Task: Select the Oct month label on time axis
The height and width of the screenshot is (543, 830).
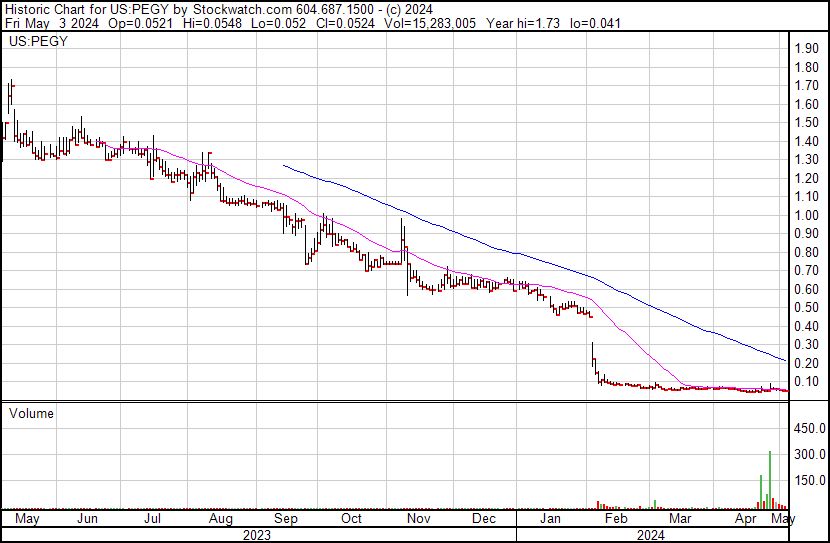Action: 351,519
